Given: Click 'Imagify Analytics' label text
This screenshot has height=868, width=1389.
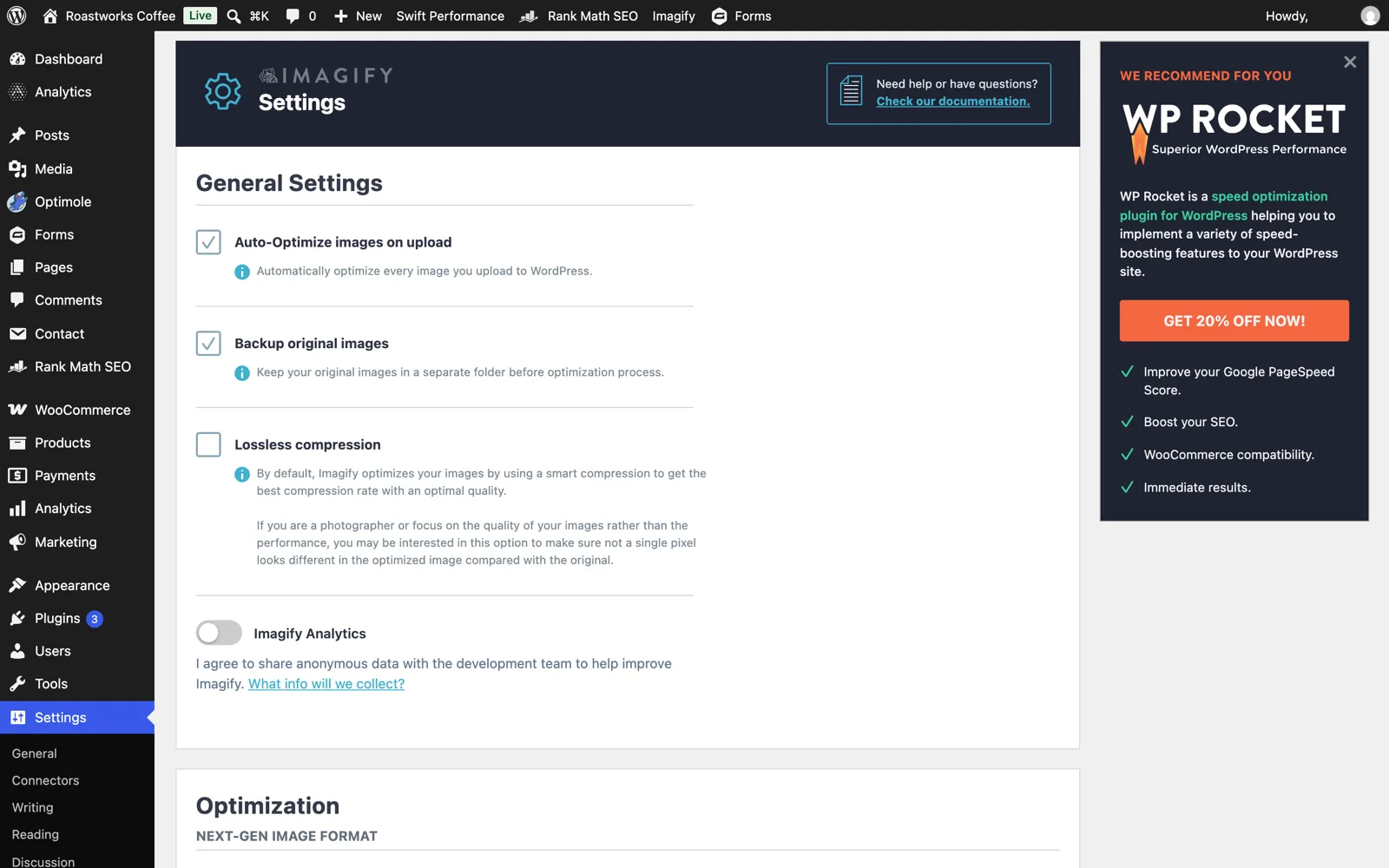Looking at the screenshot, I should [310, 634].
